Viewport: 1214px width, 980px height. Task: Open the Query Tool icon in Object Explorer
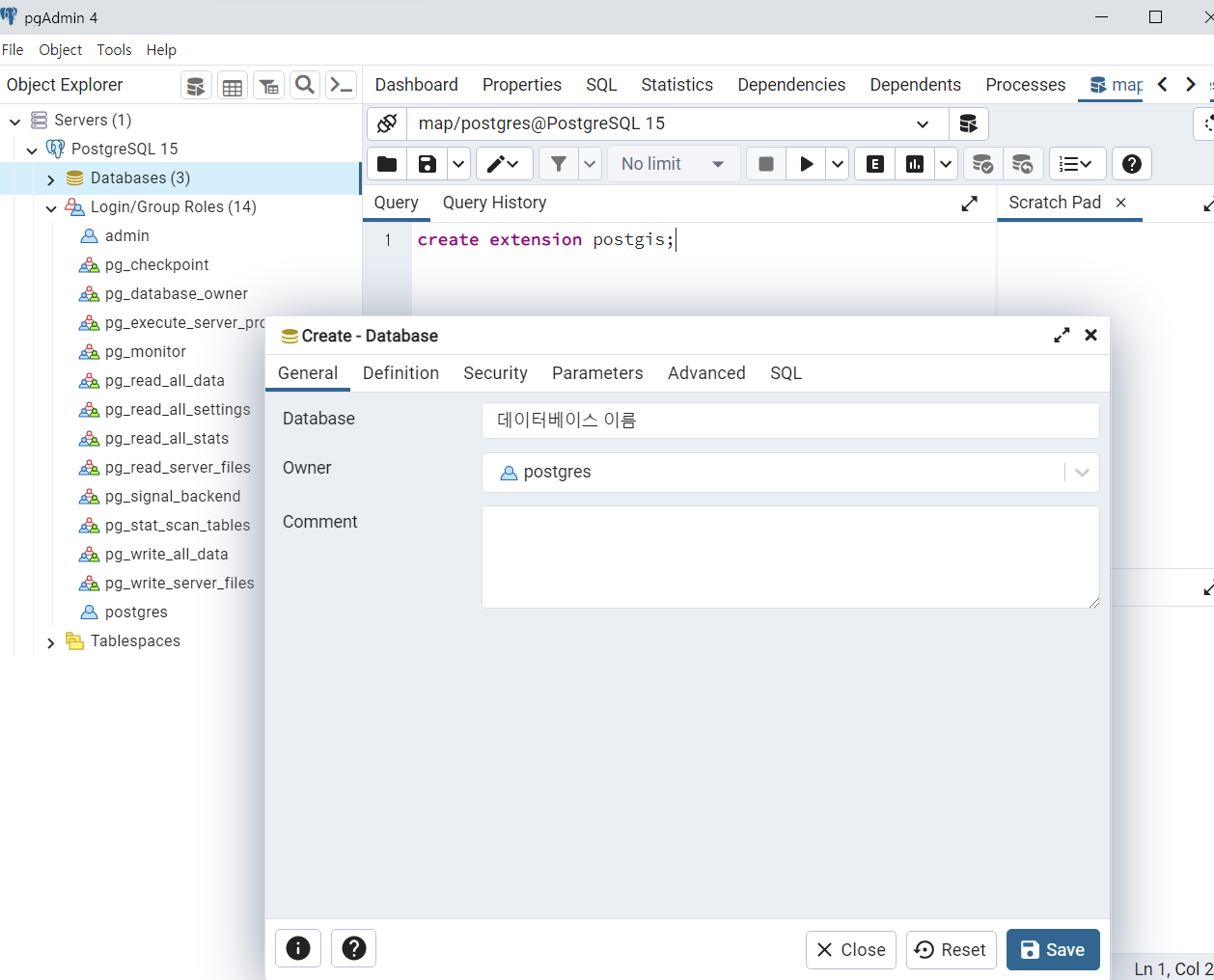196,86
